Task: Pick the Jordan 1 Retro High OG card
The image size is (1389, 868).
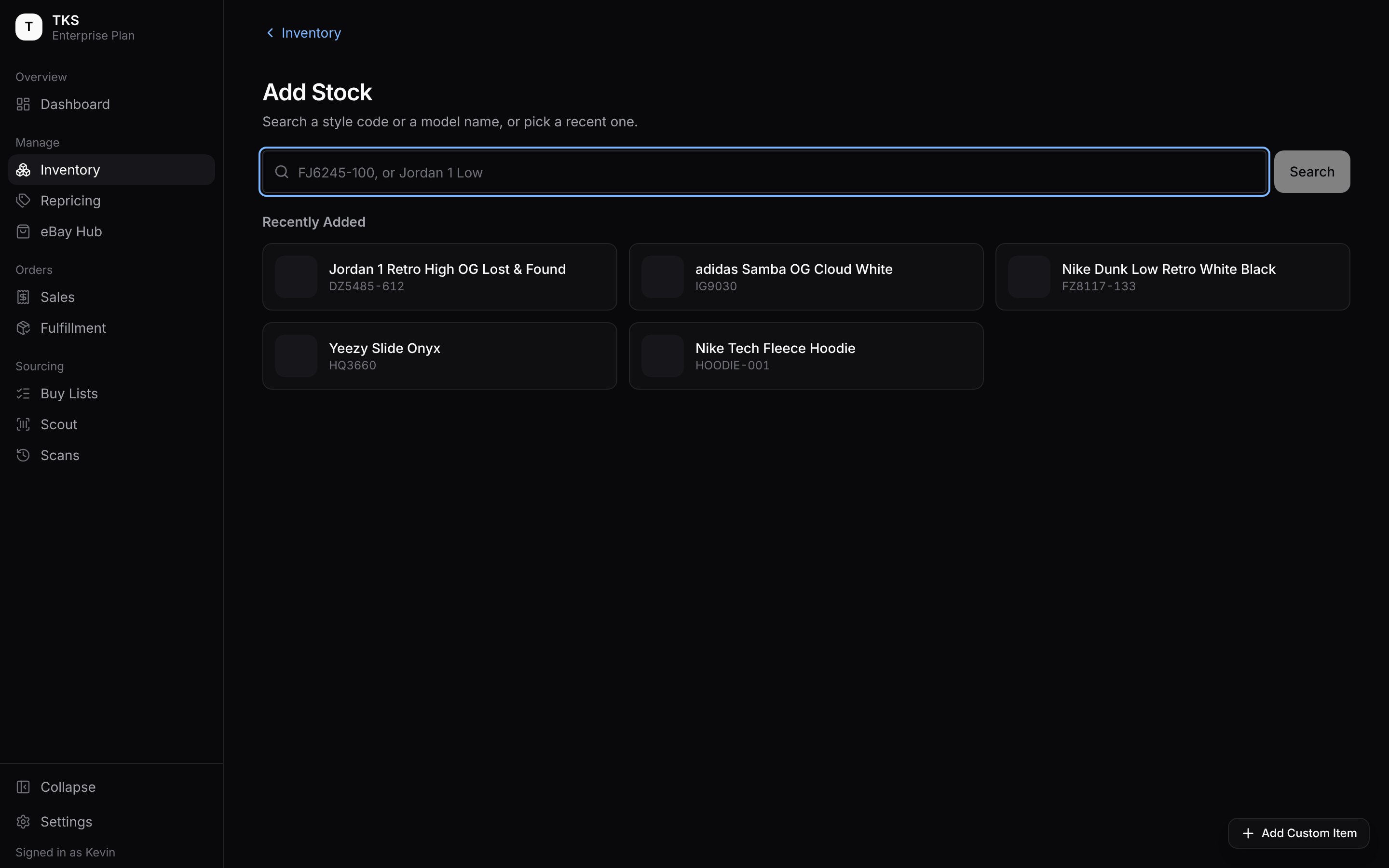Action: point(440,277)
